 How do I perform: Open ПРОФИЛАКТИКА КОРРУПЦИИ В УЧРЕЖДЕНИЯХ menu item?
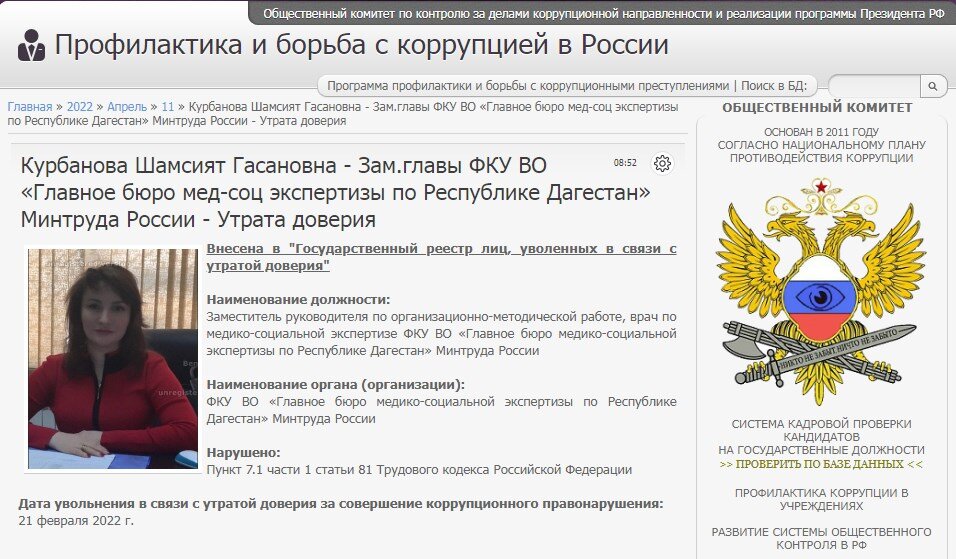(x=821, y=499)
